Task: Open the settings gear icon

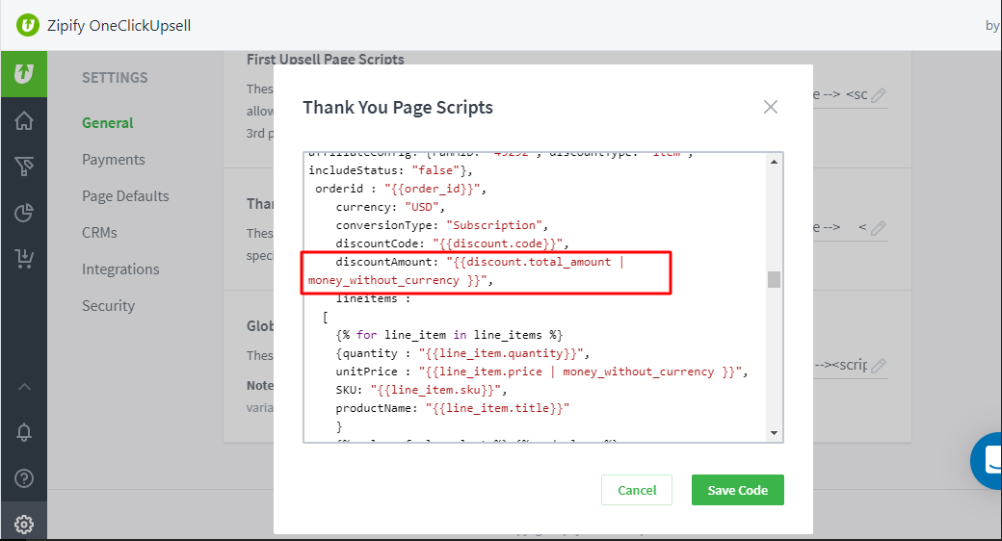Action: pyautogui.click(x=24, y=524)
